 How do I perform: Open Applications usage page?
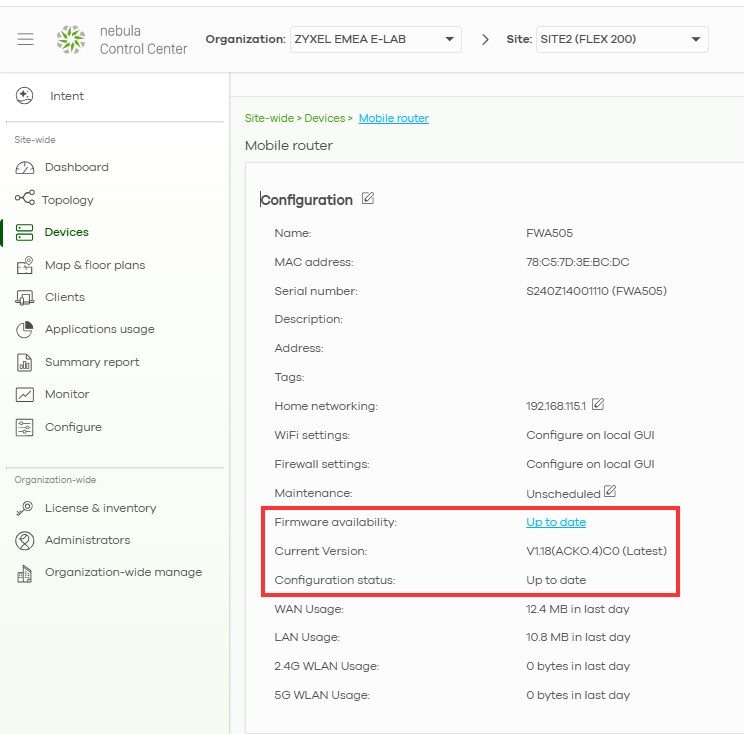click(x=100, y=329)
